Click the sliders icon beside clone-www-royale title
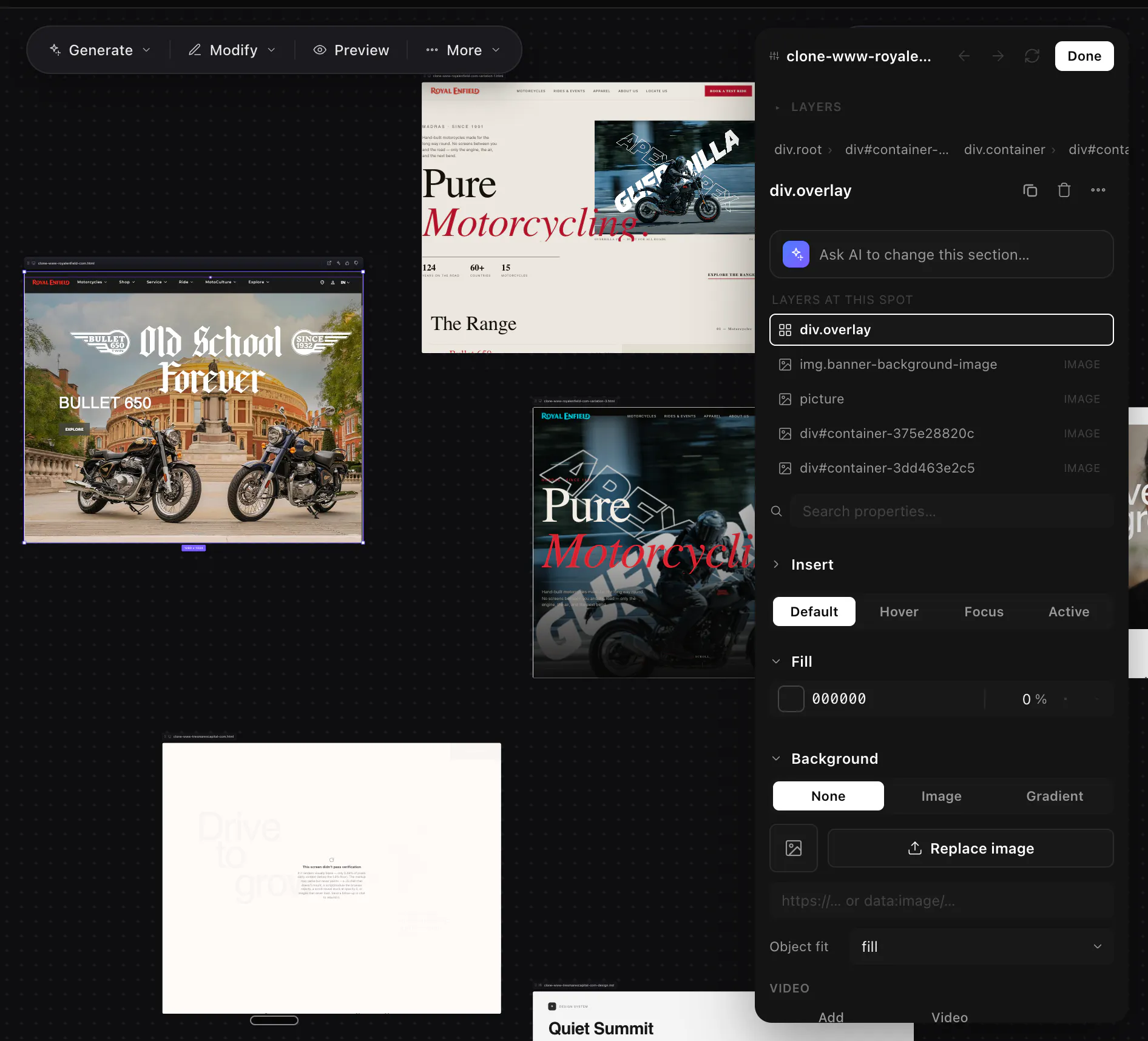The height and width of the screenshot is (1041, 1148). 774,56
